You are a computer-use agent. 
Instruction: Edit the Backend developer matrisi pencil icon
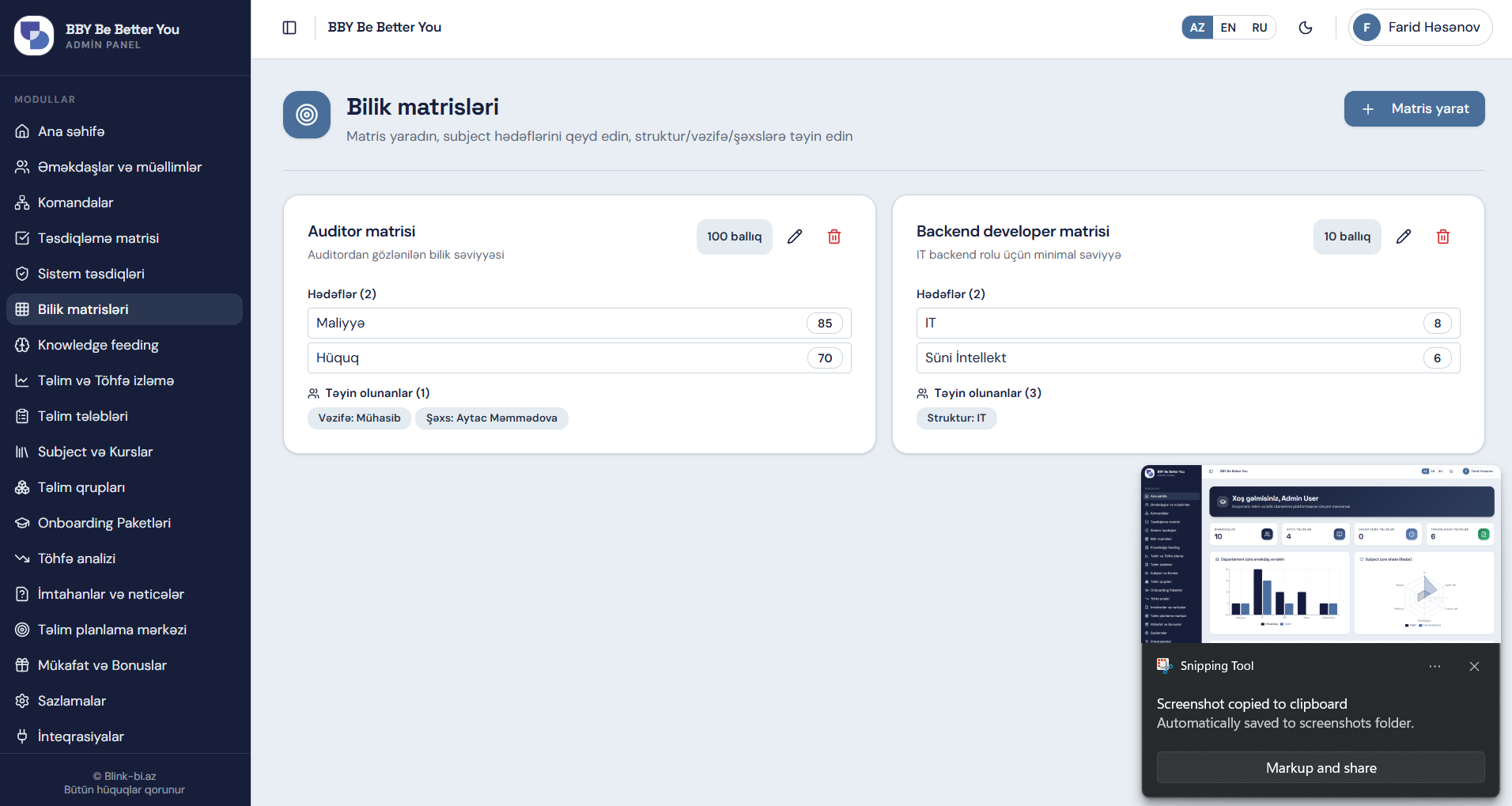tap(1404, 237)
